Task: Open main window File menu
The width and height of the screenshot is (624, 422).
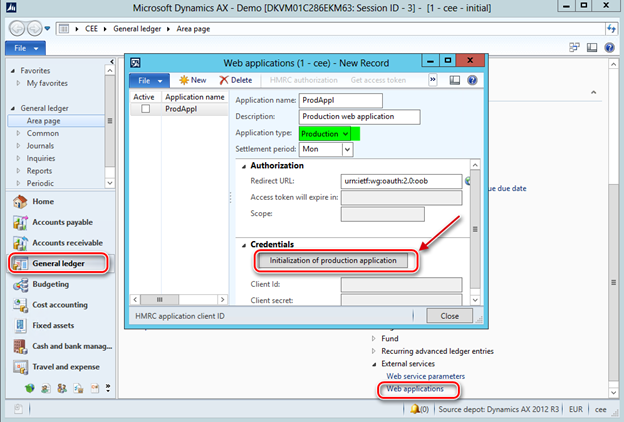Action: click(x=25, y=48)
